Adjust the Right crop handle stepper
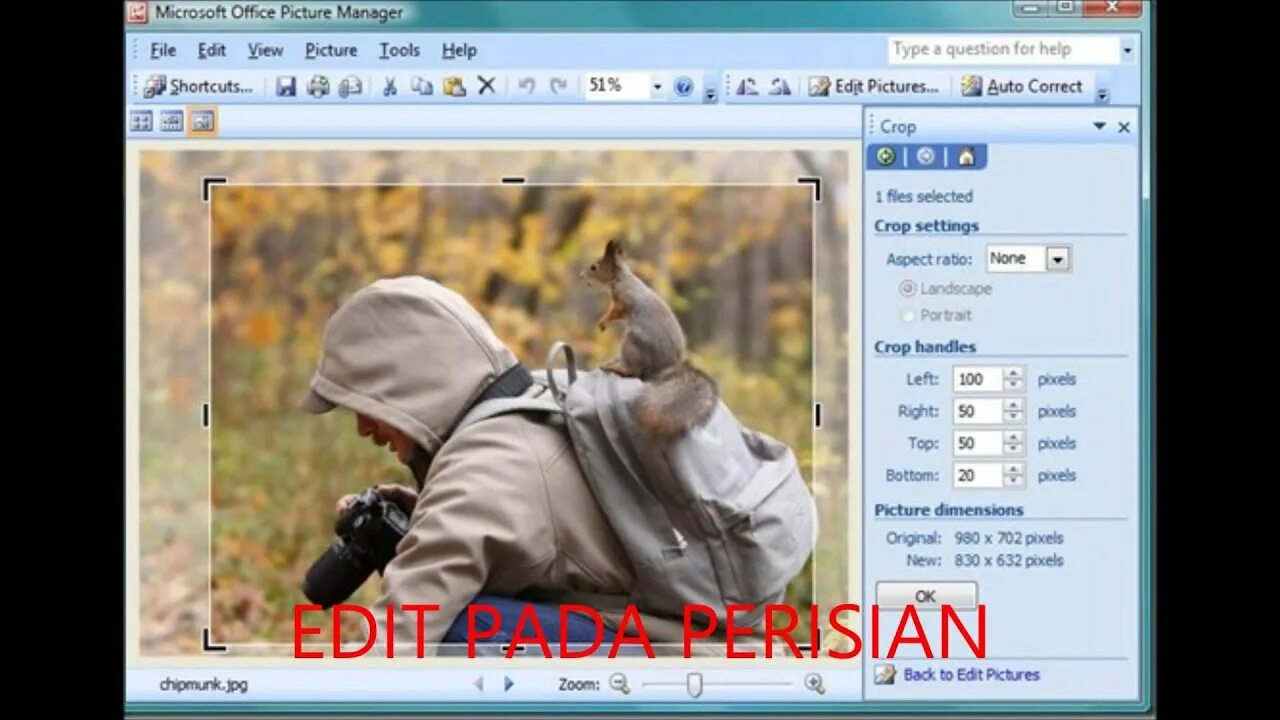The width and height of the screenshot is (1280, 720). pos(1014,411)
